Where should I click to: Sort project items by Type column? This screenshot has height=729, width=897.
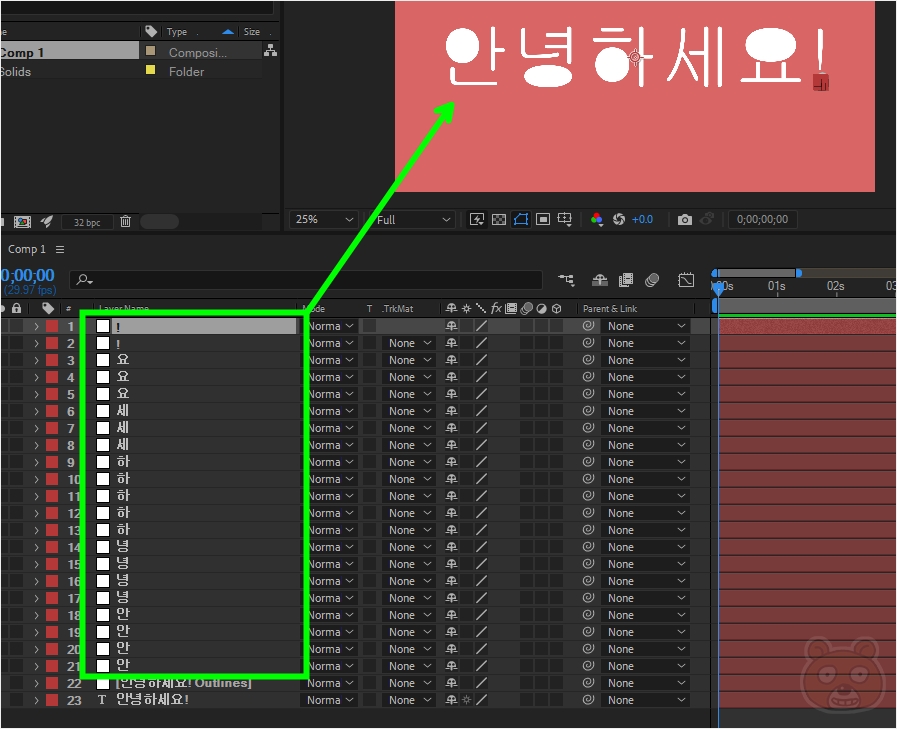(x=177, y=32)
